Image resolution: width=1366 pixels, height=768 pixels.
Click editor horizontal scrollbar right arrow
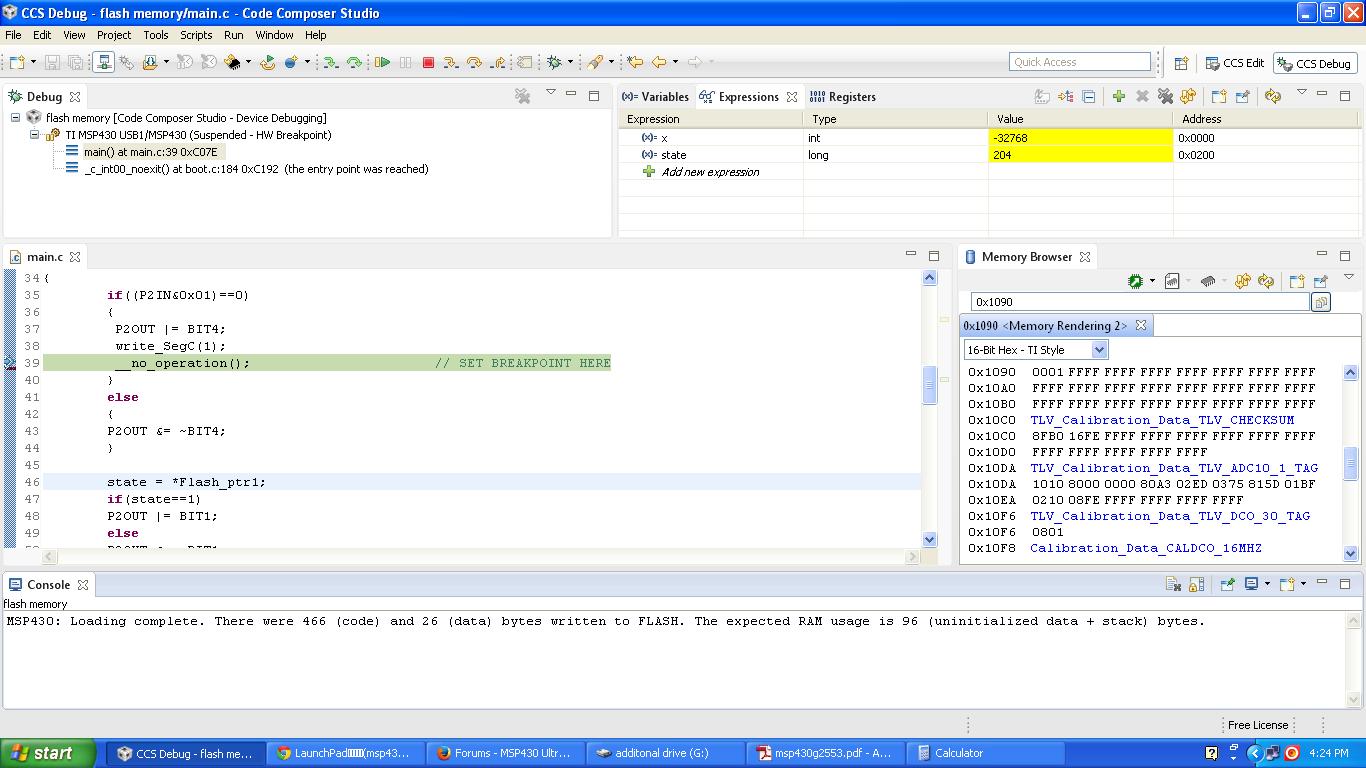(911, 556)
